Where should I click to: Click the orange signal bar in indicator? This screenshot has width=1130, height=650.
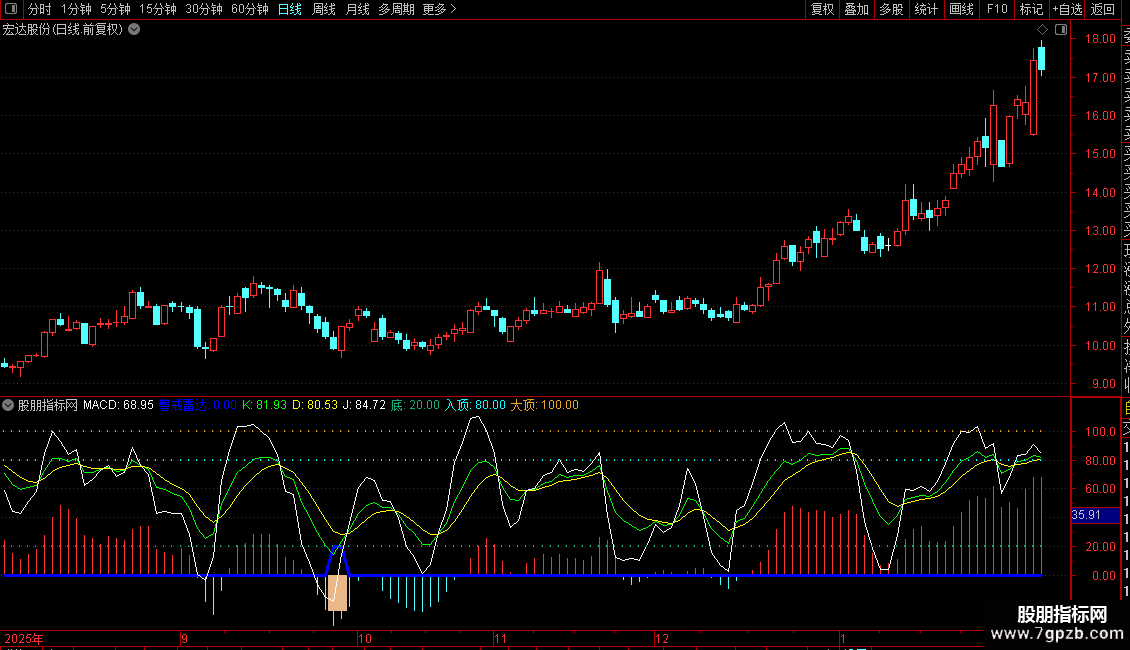pos(337,592)
